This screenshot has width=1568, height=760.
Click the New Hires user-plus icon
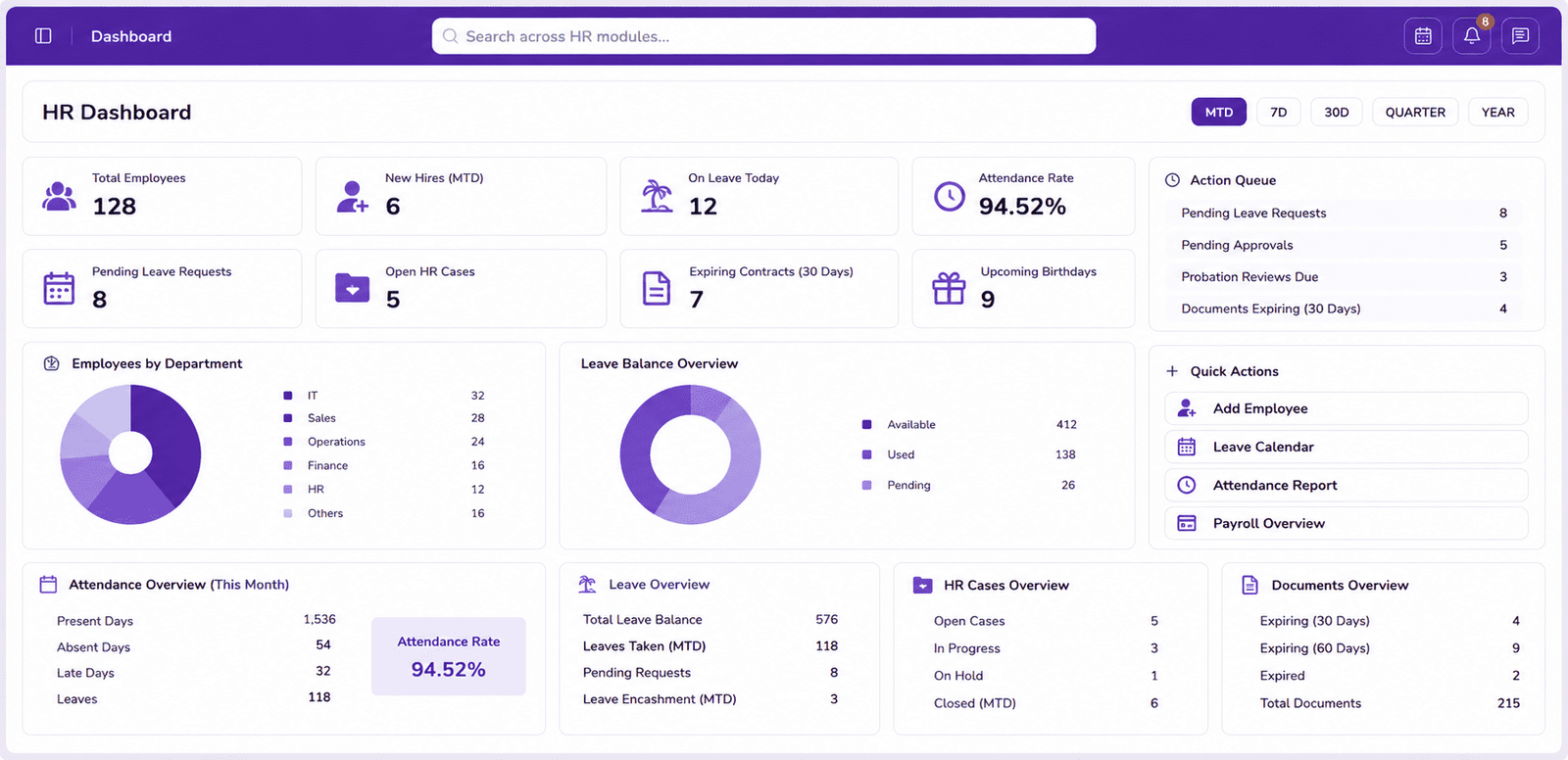352,196
